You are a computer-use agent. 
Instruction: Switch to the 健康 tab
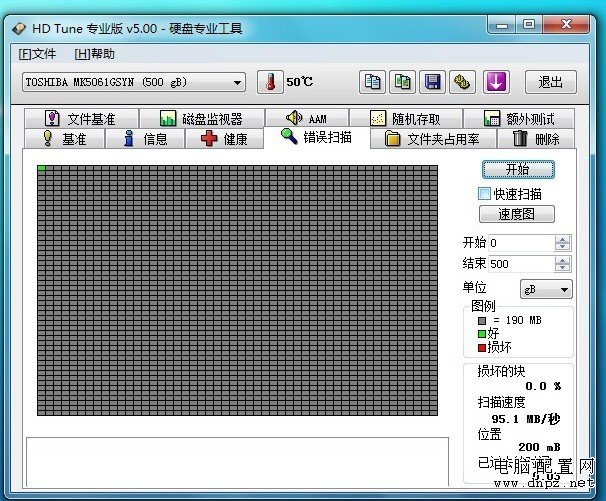225,138
